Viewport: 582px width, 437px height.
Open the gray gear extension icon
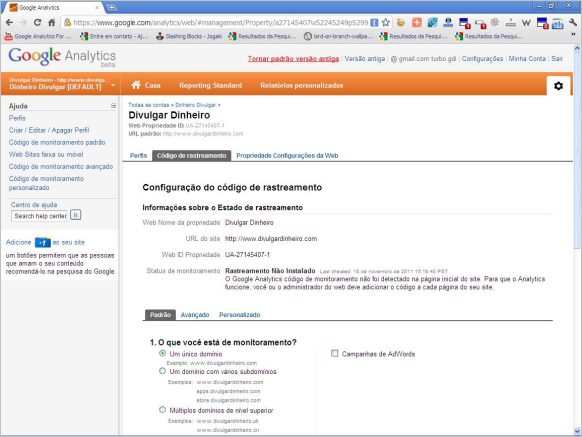[495, 23]
